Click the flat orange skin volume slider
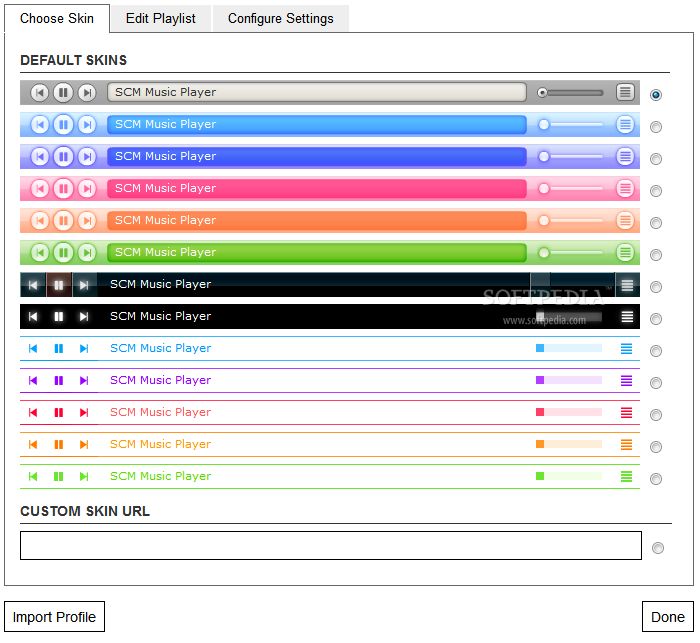 pos(569,444)
